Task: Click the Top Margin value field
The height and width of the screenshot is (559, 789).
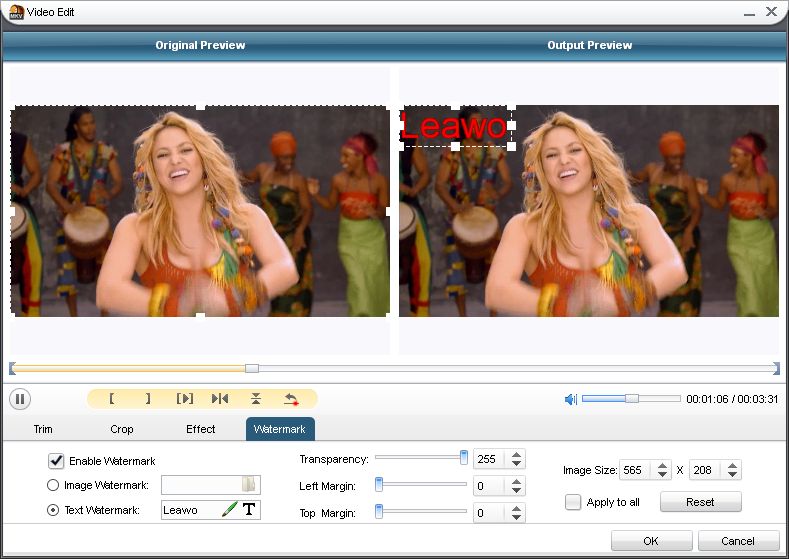Action: click(x=491, y=513)
